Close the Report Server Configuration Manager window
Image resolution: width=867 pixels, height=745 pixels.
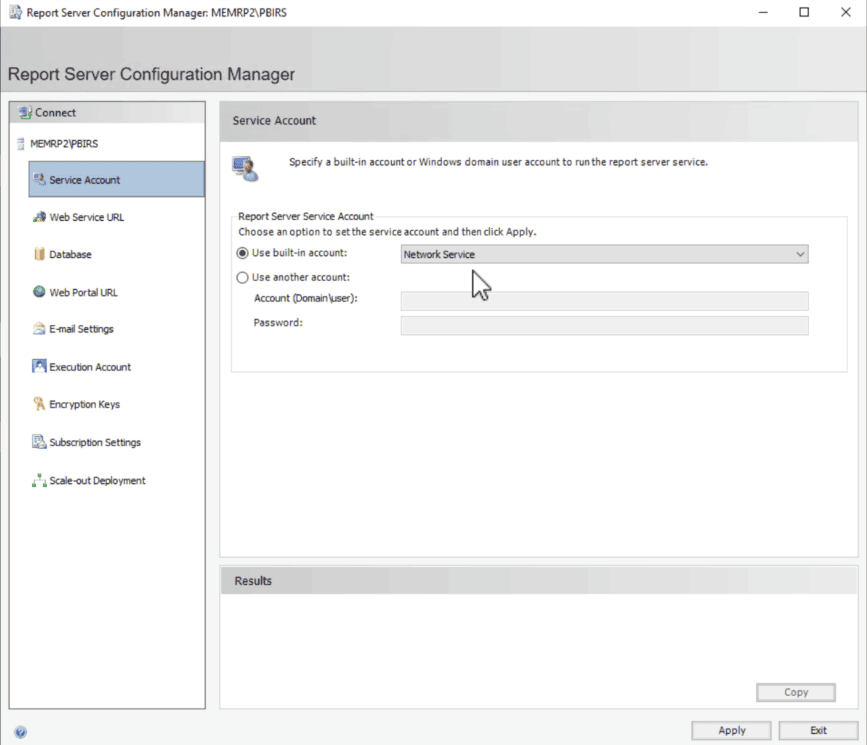845,12
